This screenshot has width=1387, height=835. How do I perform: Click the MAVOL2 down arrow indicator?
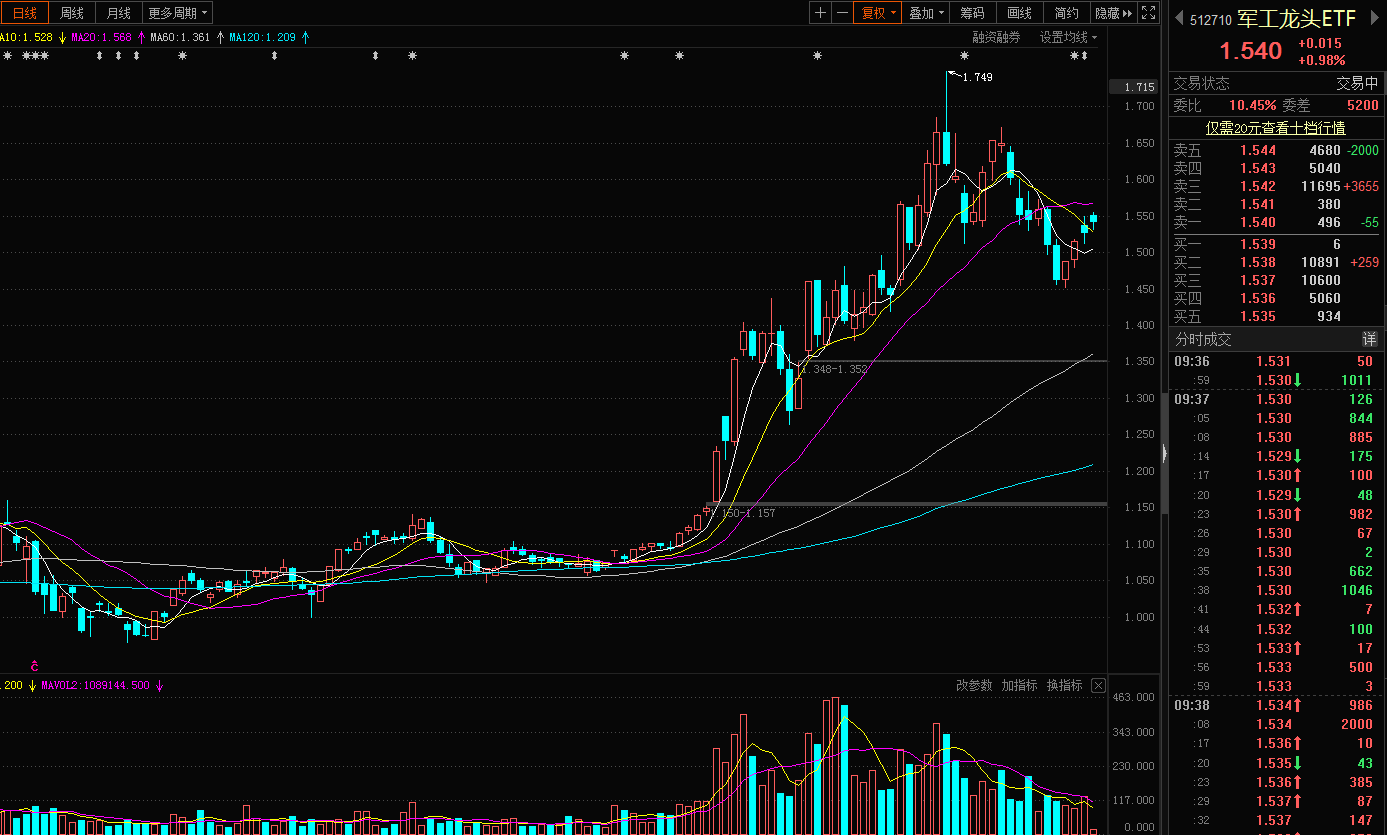[159, 685]
